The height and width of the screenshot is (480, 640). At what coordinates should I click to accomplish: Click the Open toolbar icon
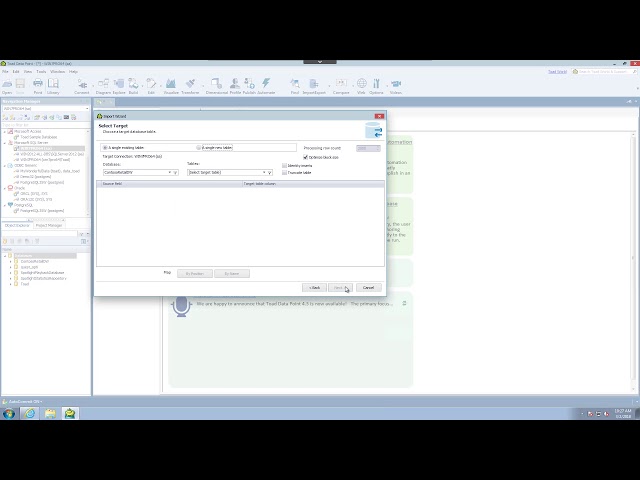7,86
